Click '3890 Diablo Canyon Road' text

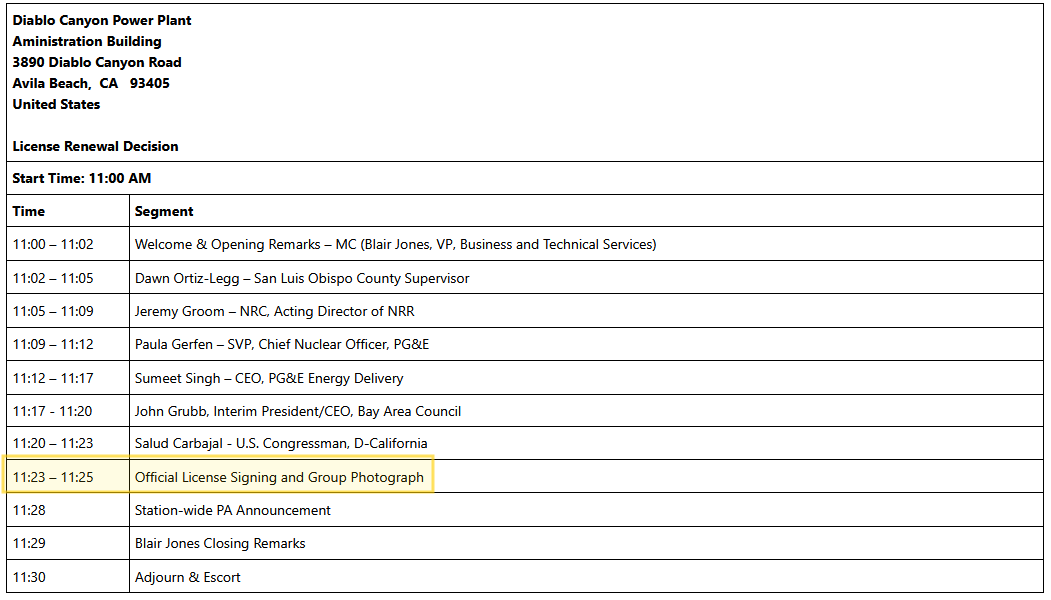click(x=97, y=62)
